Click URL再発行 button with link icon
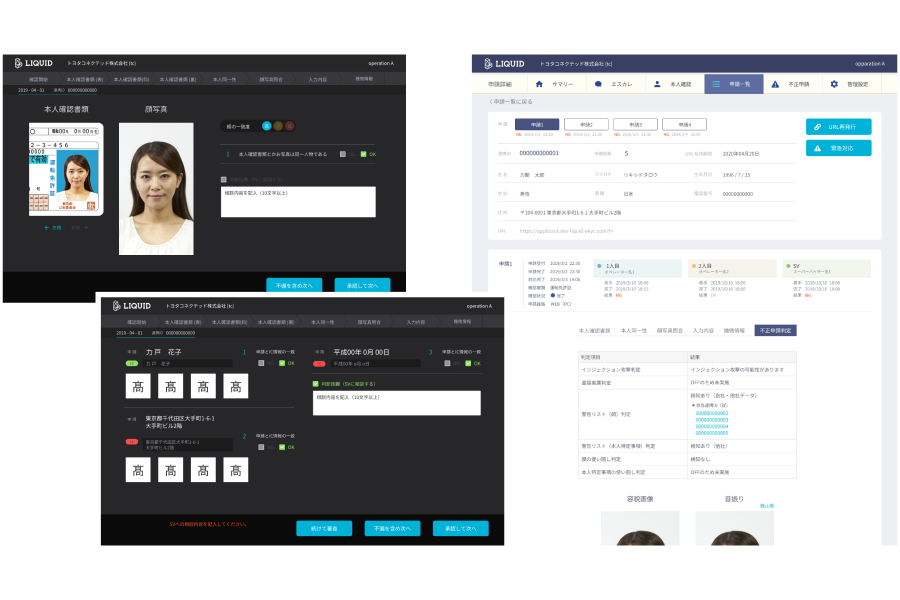This screenshot has height=600, width=900. pyautogui.click(x=838, y=126)
